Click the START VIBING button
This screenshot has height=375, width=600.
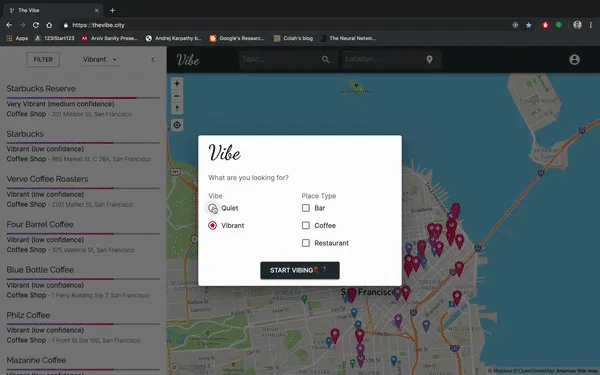tap(300, 270)
